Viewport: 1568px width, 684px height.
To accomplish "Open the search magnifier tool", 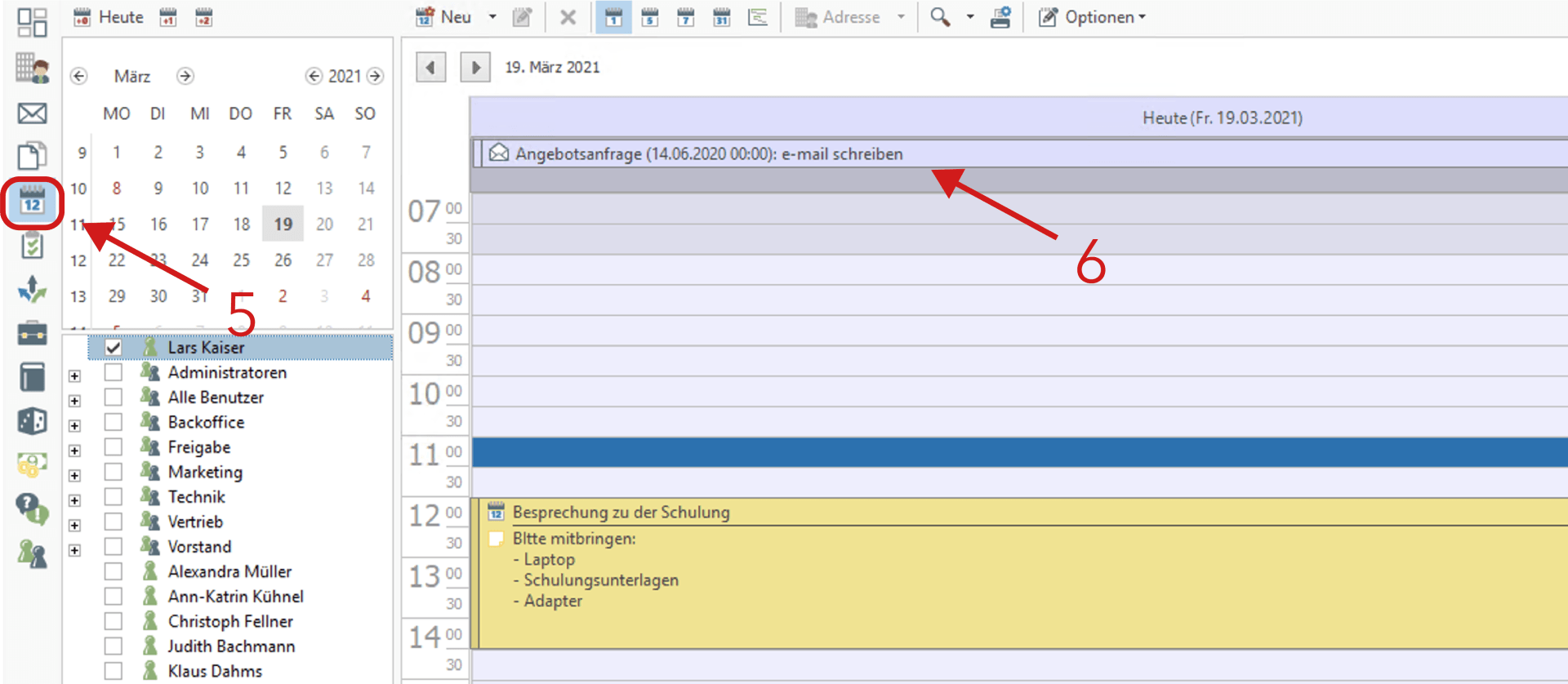I will 940,17.
